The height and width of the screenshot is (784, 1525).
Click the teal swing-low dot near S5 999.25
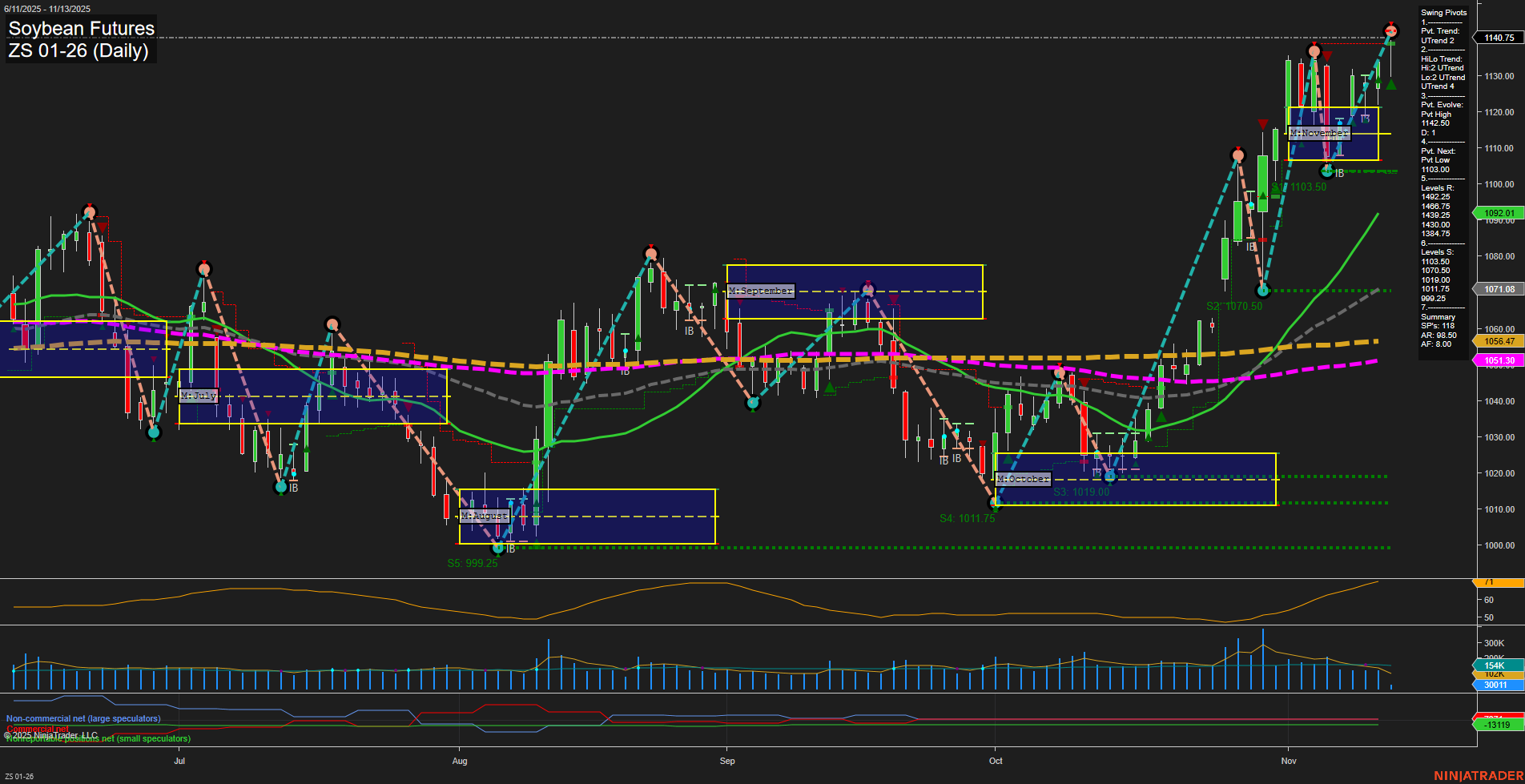pos(498,549)
